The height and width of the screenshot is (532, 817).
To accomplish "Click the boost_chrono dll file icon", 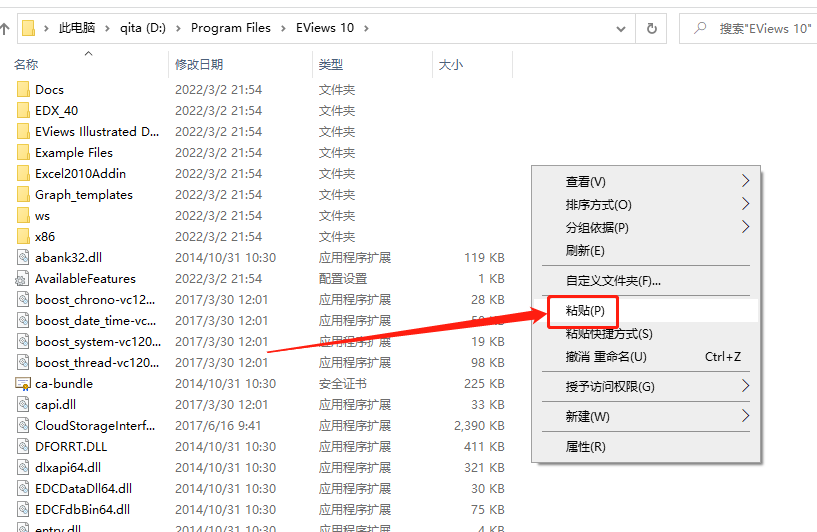I will click(x=23, y=300).
